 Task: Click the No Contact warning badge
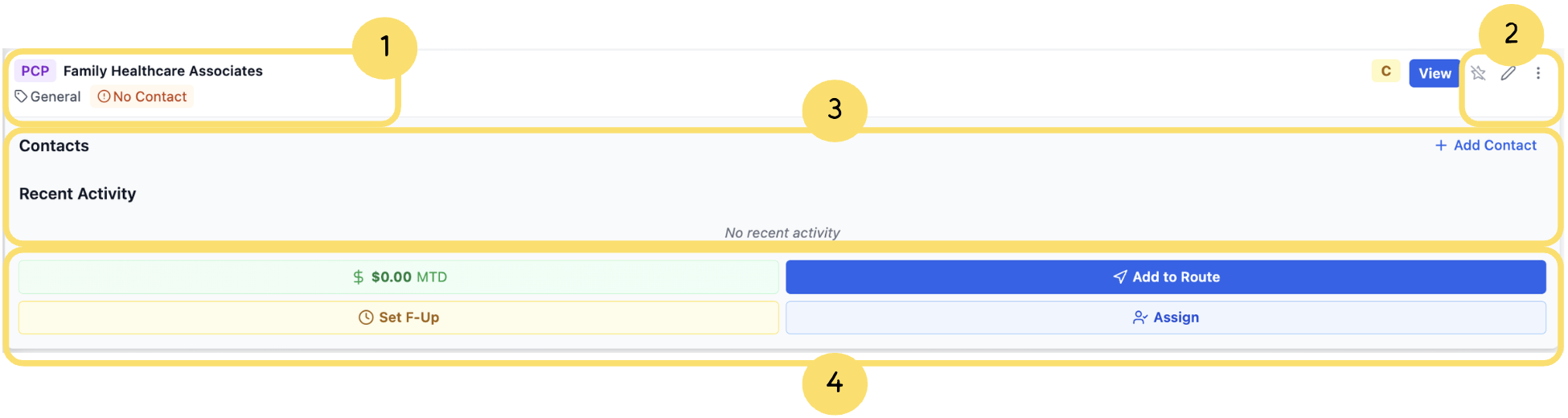(x=142, y=96)
